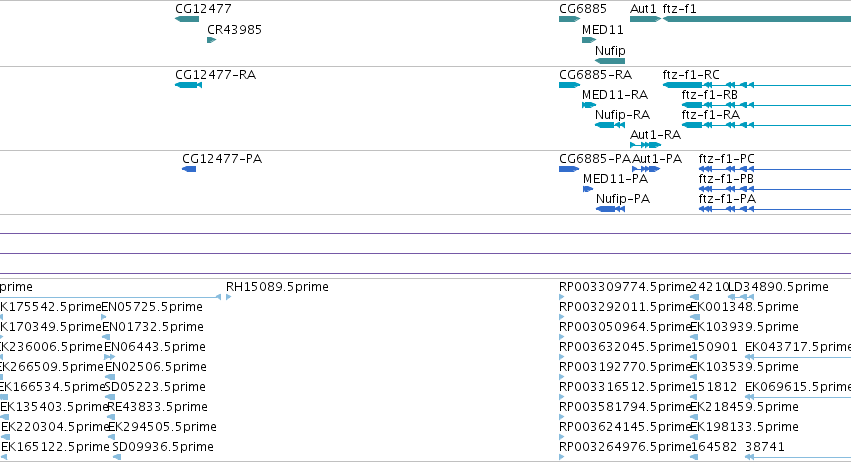Click the MED11-RA transcript label
Image resolution: width=851 pixels, height=462 pixels.
pyautogui.click(x=615, y=94)
